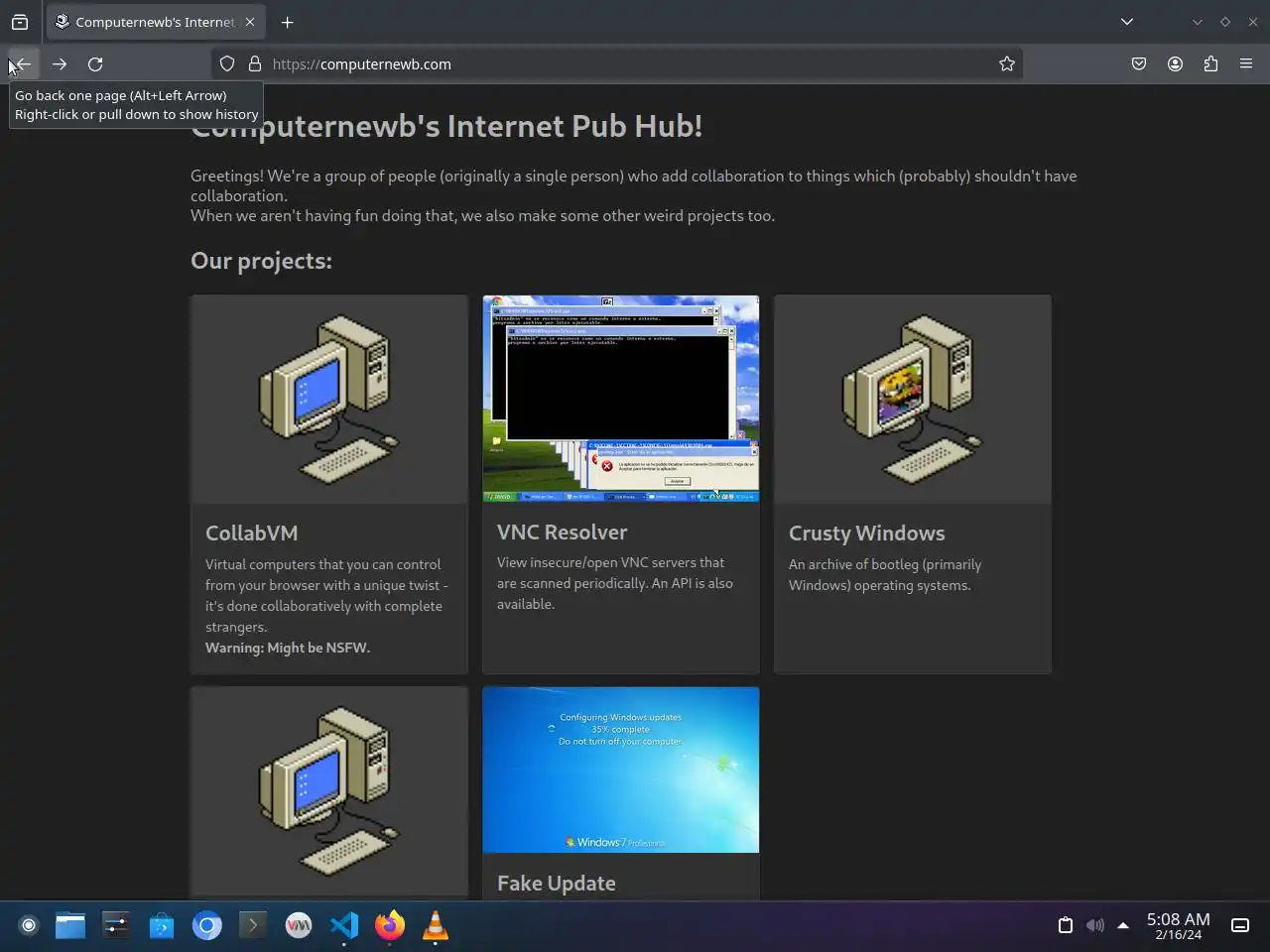Image resolution: width=1270 pixels, height=952 pixels.
Task: Open the Save to Pocket icon
Action: click(x=1139, y=63)
